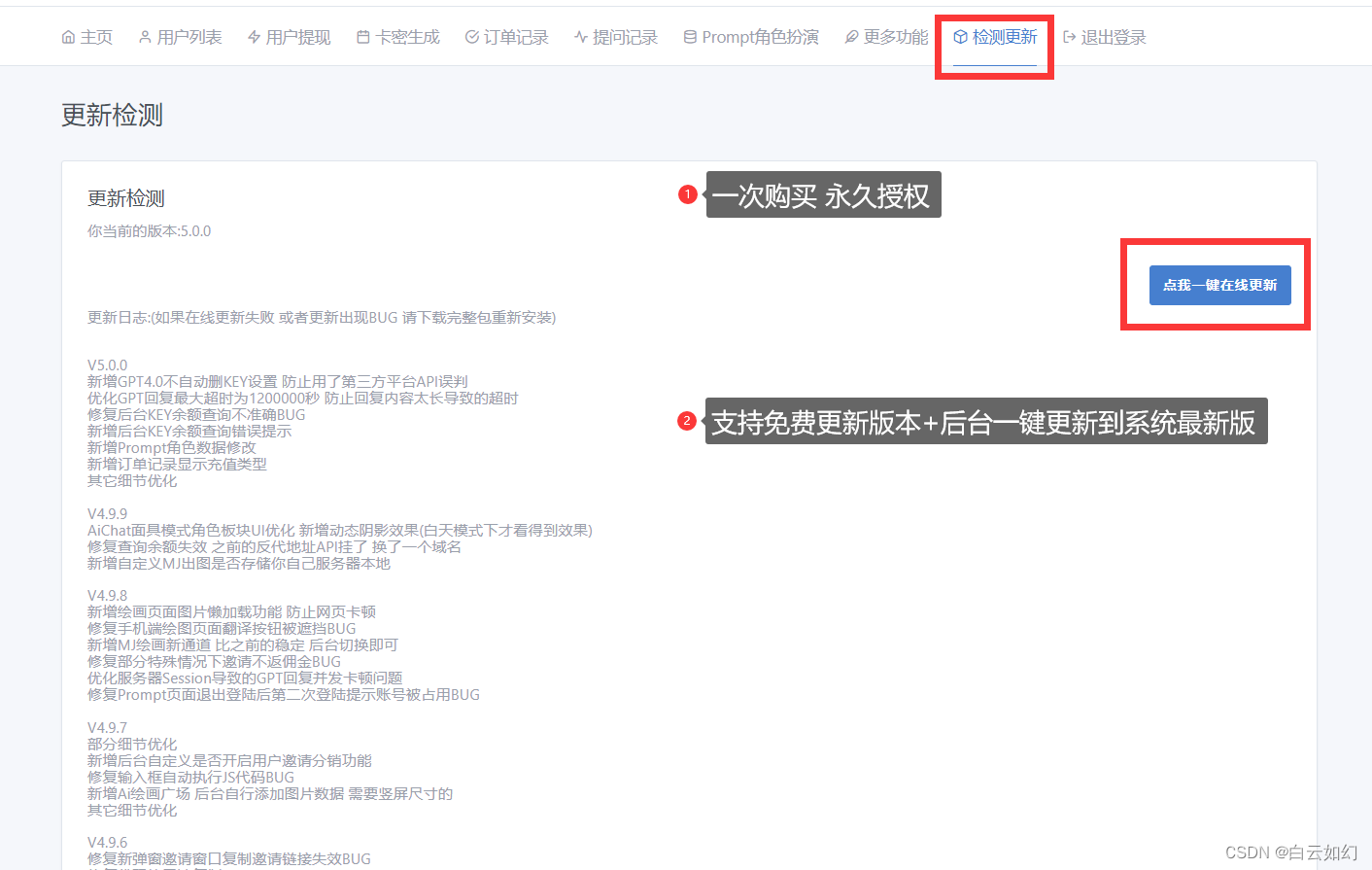Click the 更新检测 page heading
This screenshot has height=870, width=1372.
pyautogui.click(x=113, y=116)
